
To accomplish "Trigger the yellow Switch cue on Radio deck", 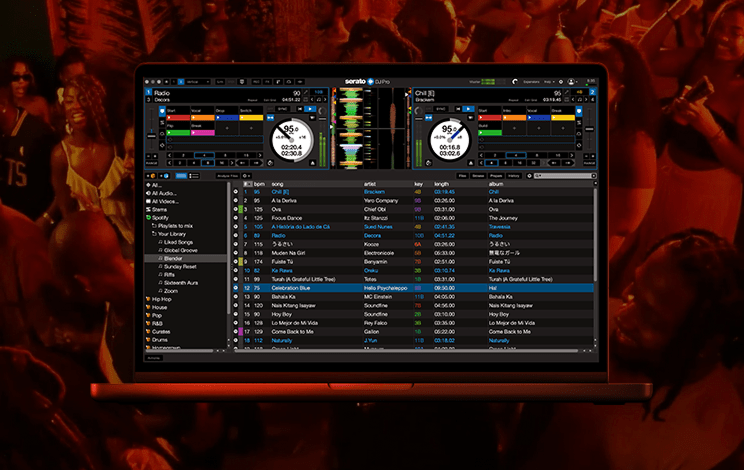I will point(251,118).
